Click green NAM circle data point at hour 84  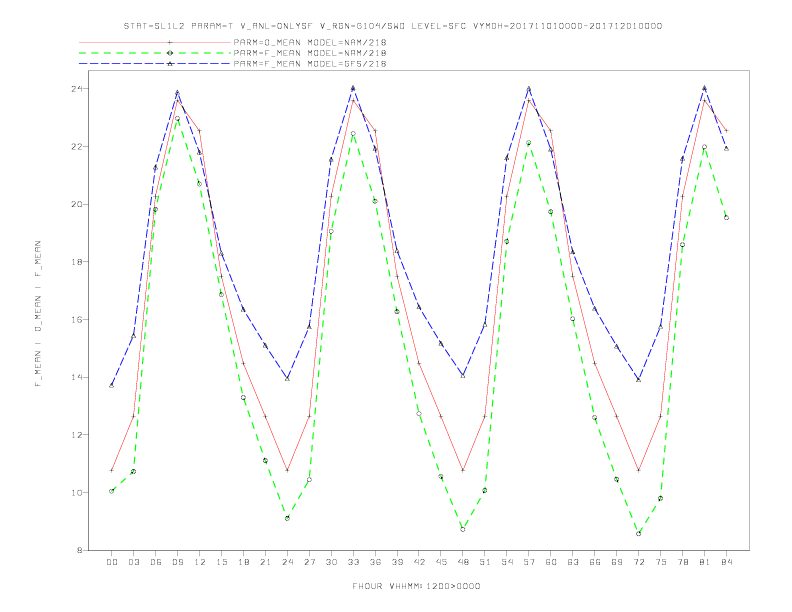[726, 218]
